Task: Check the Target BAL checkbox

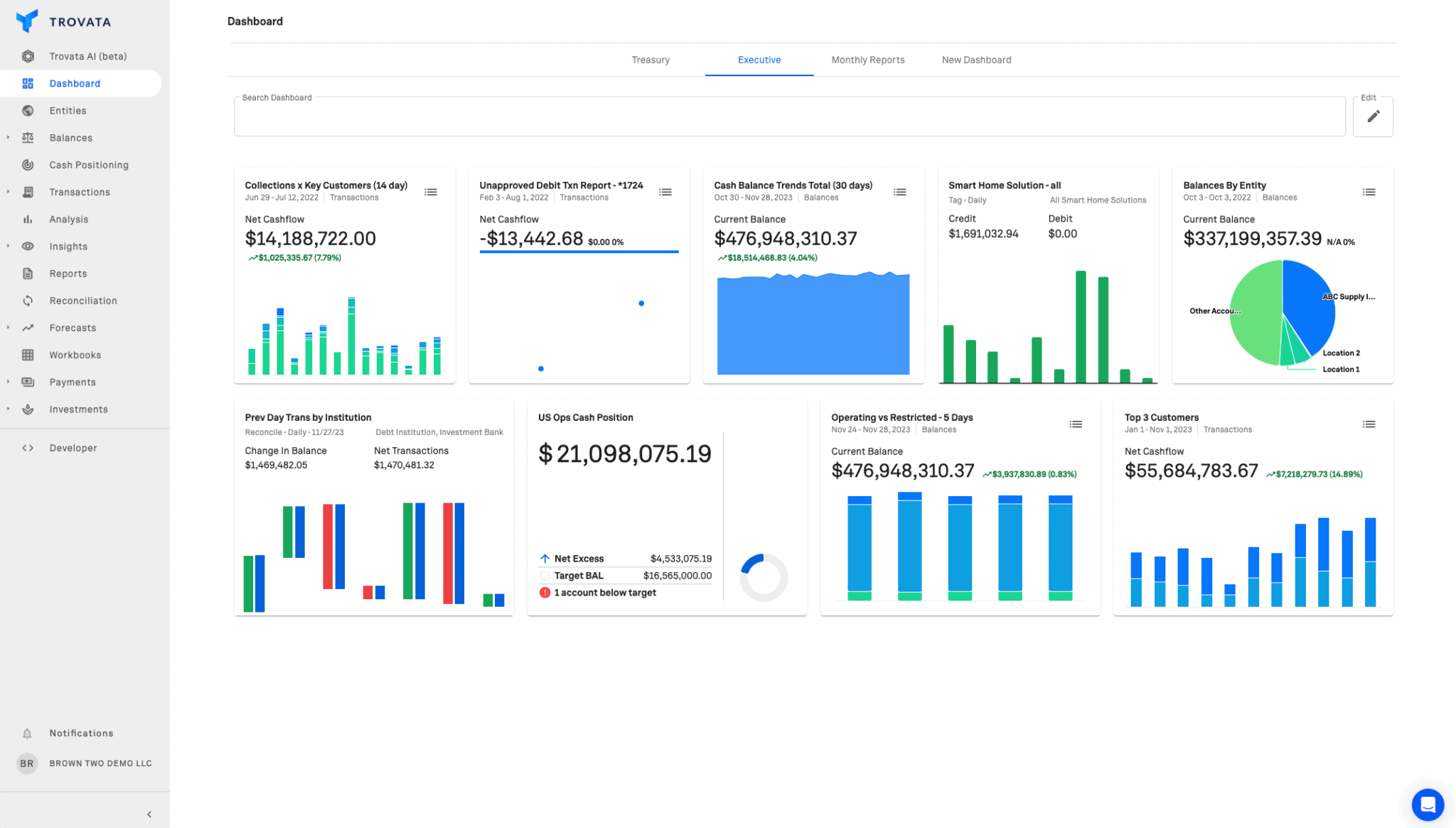Action: (x=546, y=576)
